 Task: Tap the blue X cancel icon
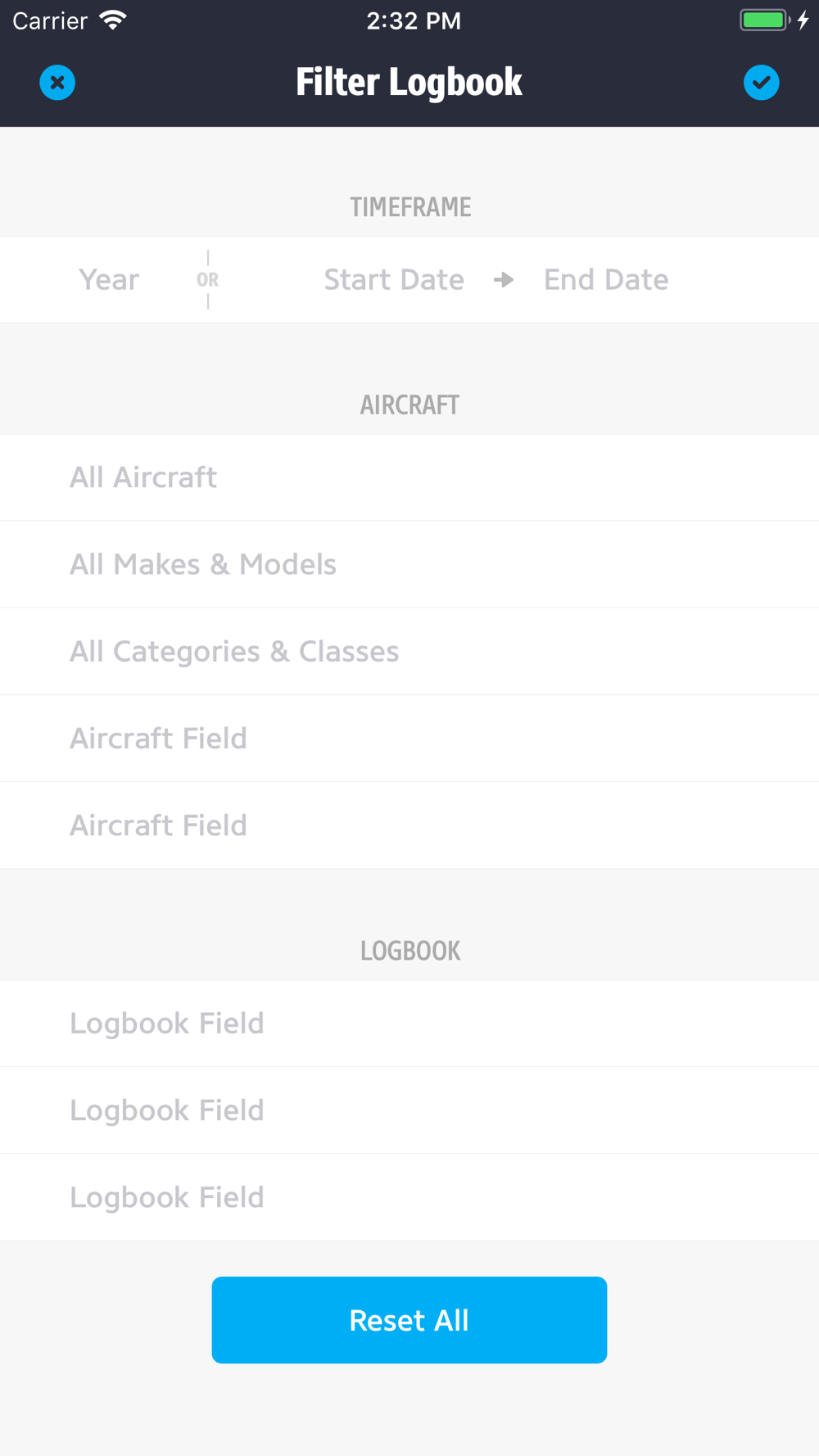(57, 83)
